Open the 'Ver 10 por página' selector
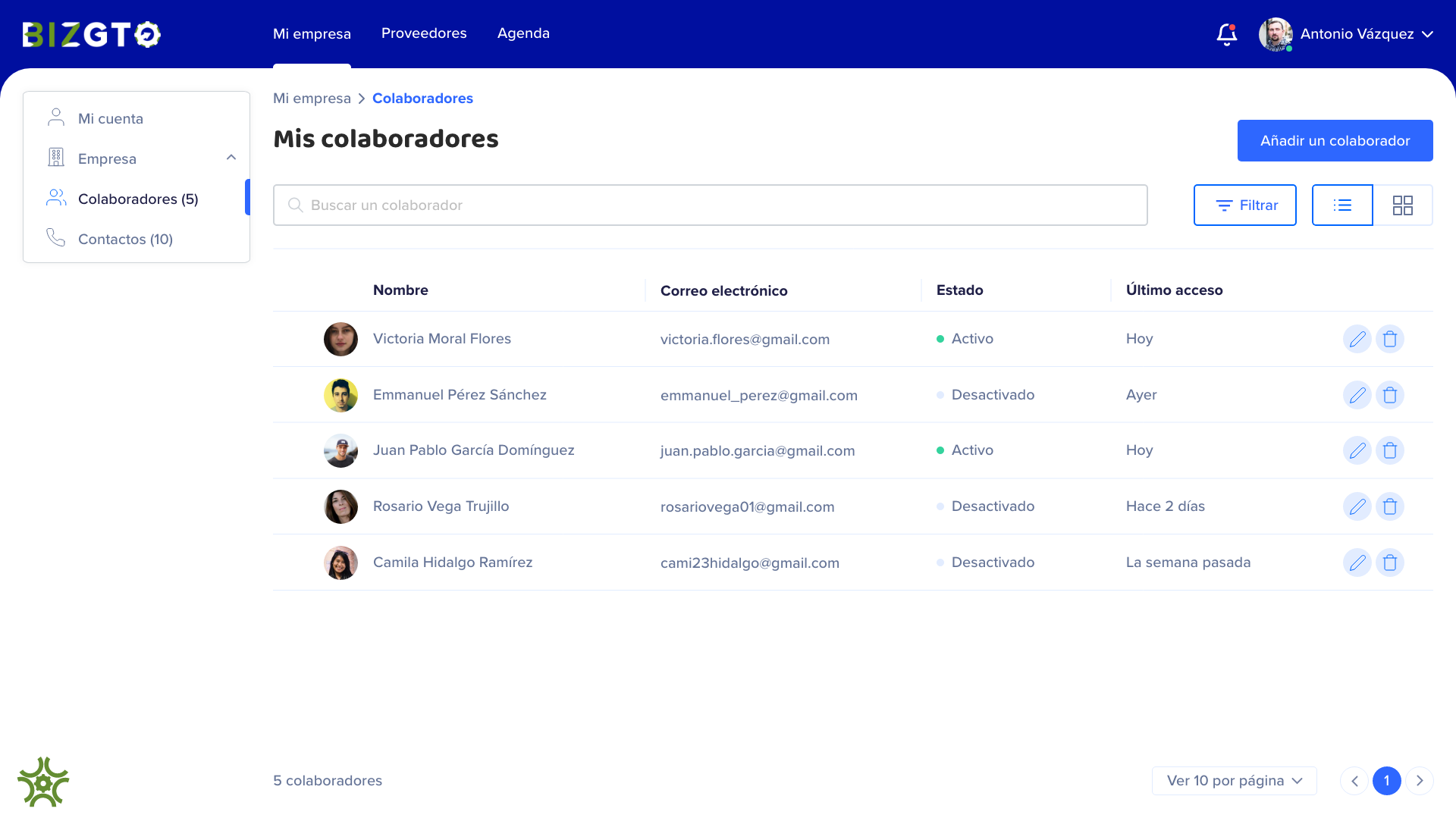The height and width of the screenshot is (818, 1456). (x=1233, y=780)
